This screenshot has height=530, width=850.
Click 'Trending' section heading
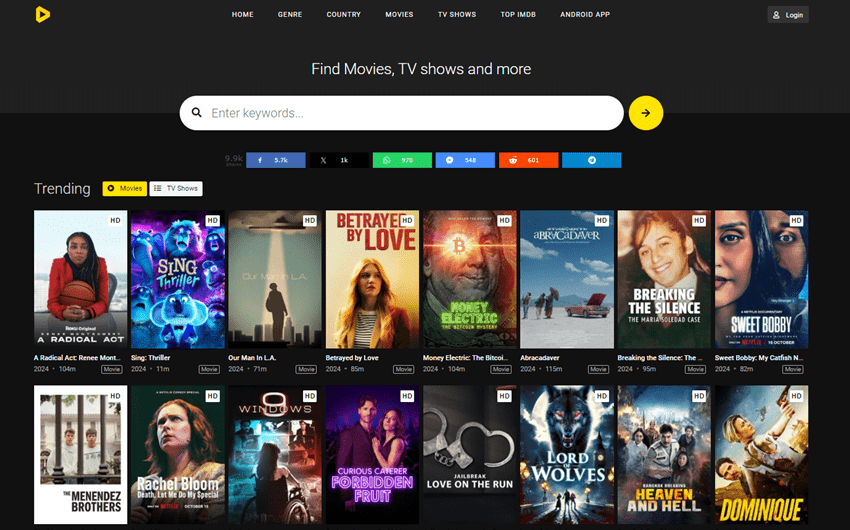(62, 189)
